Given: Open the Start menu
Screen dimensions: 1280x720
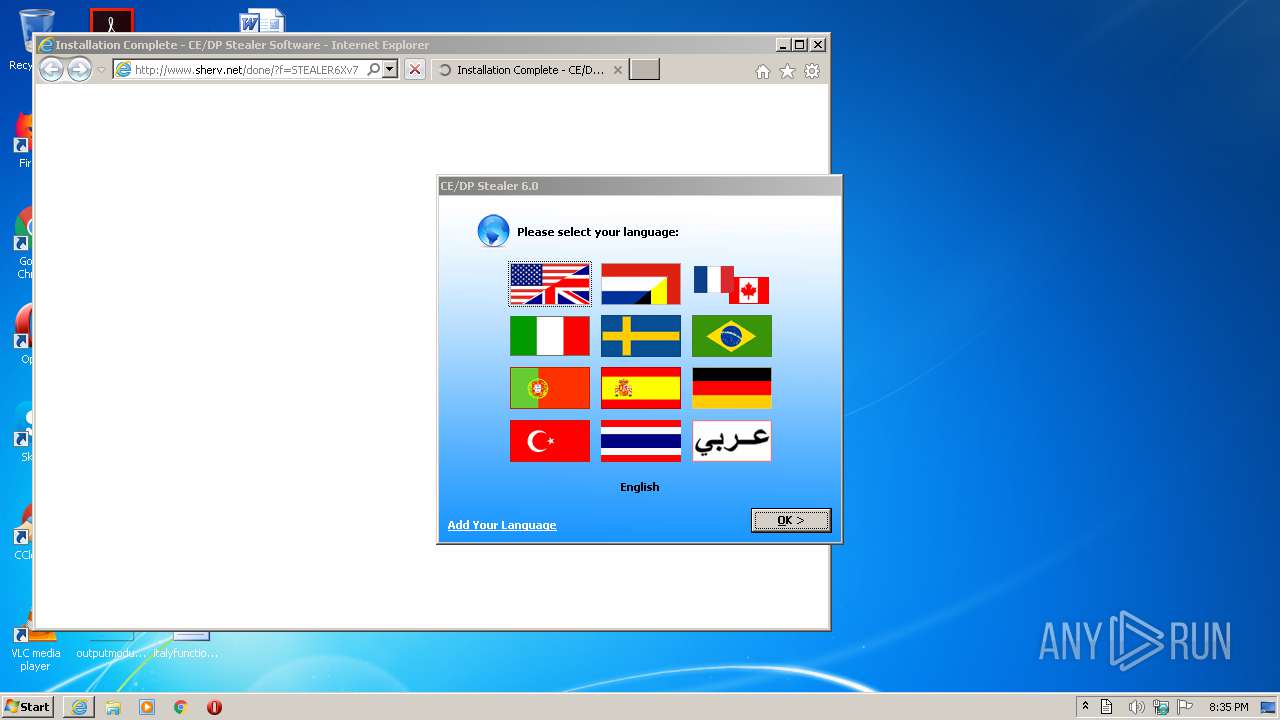Looking at the screenshot, I should [x=27, y=706].
